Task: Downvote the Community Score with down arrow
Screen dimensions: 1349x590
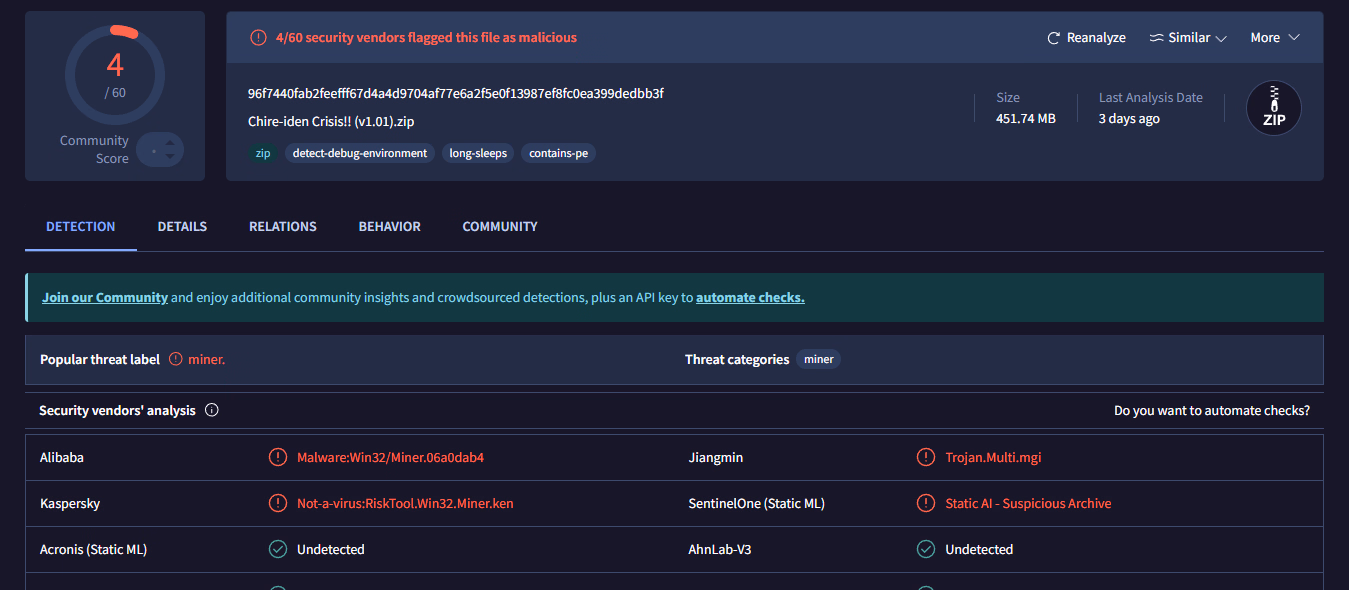Action: [170, 156]
